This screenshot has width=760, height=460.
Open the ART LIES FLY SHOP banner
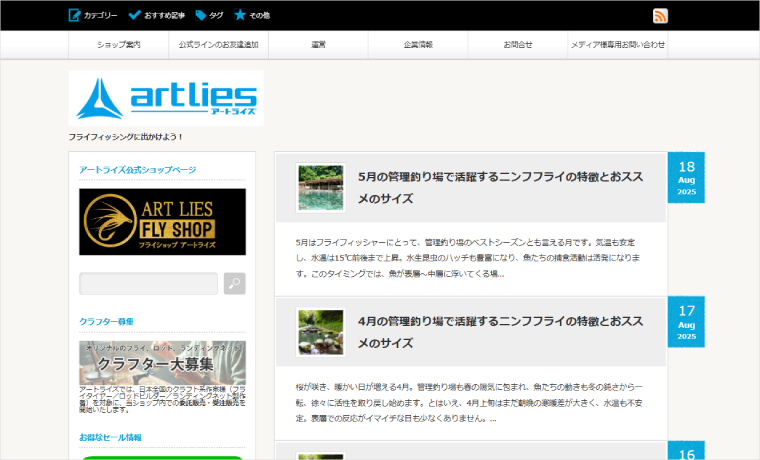162,221
